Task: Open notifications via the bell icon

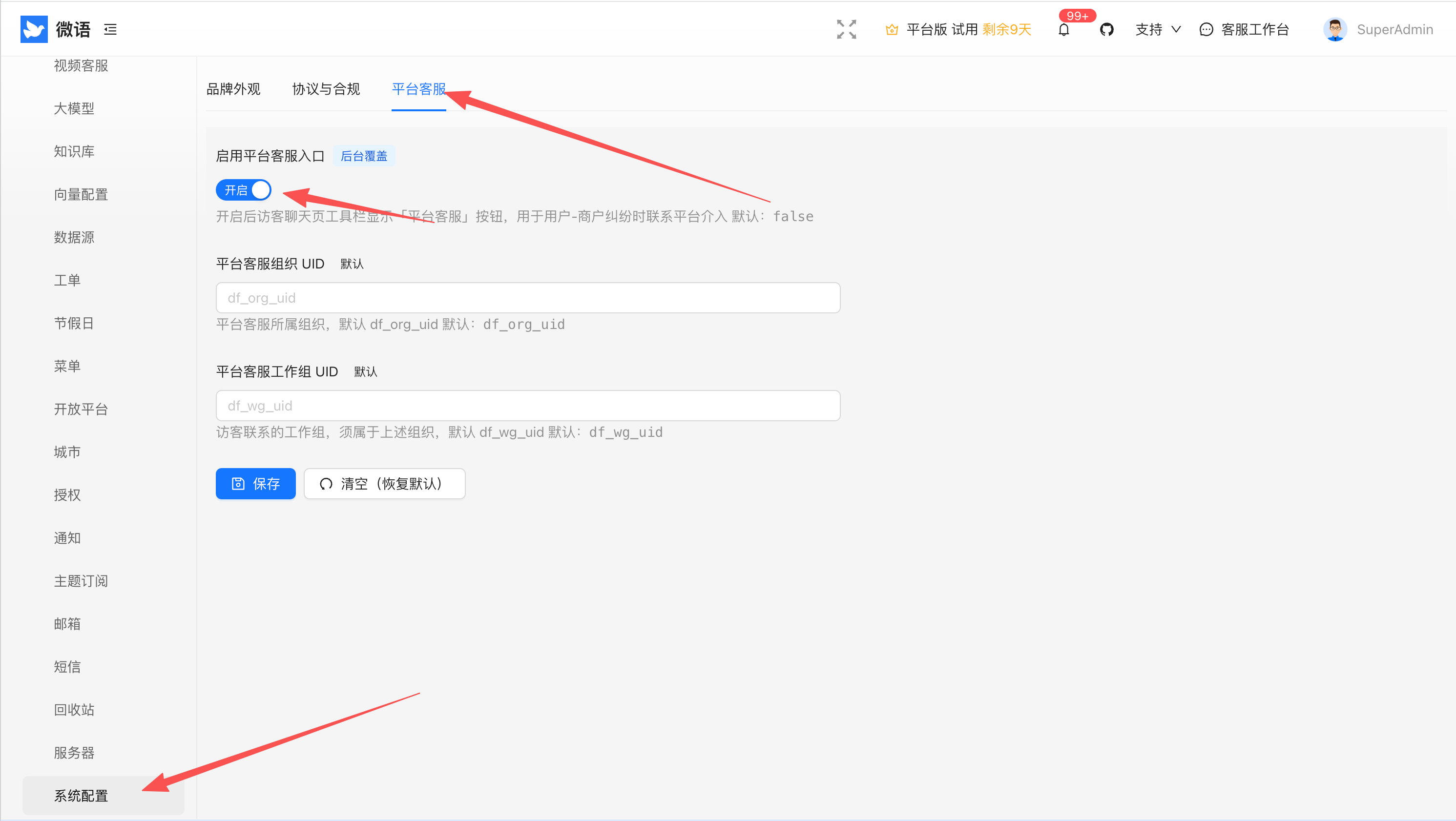Action: pos(1063,30)
